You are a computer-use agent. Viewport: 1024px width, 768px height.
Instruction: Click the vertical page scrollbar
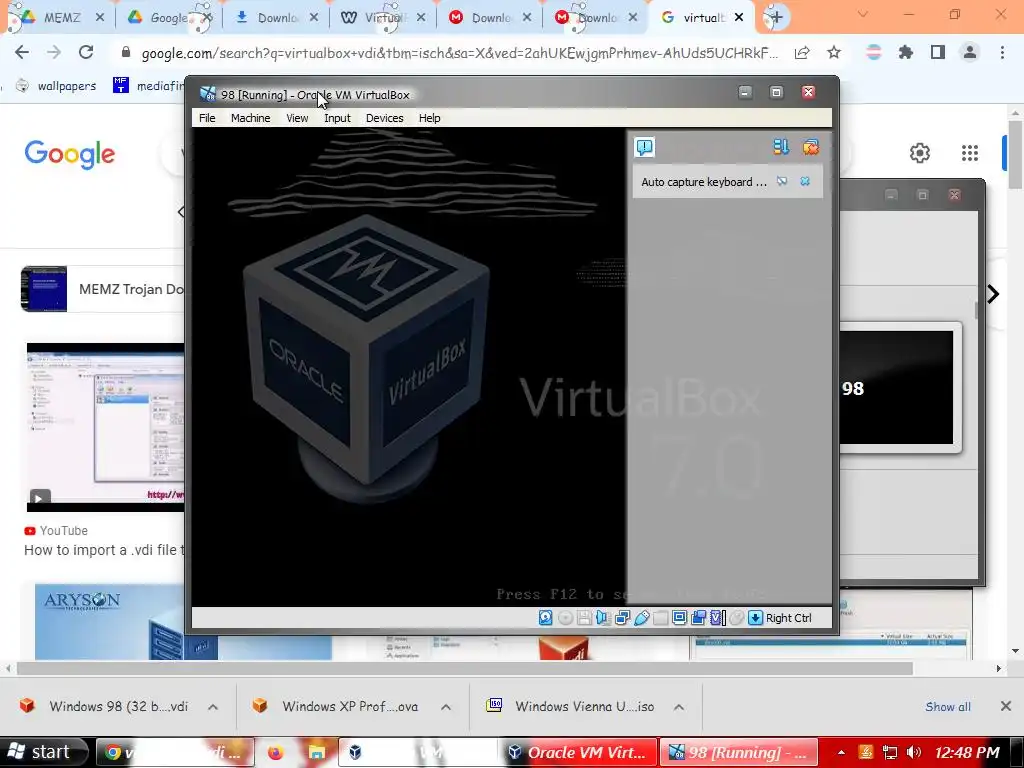[1015, 154]
